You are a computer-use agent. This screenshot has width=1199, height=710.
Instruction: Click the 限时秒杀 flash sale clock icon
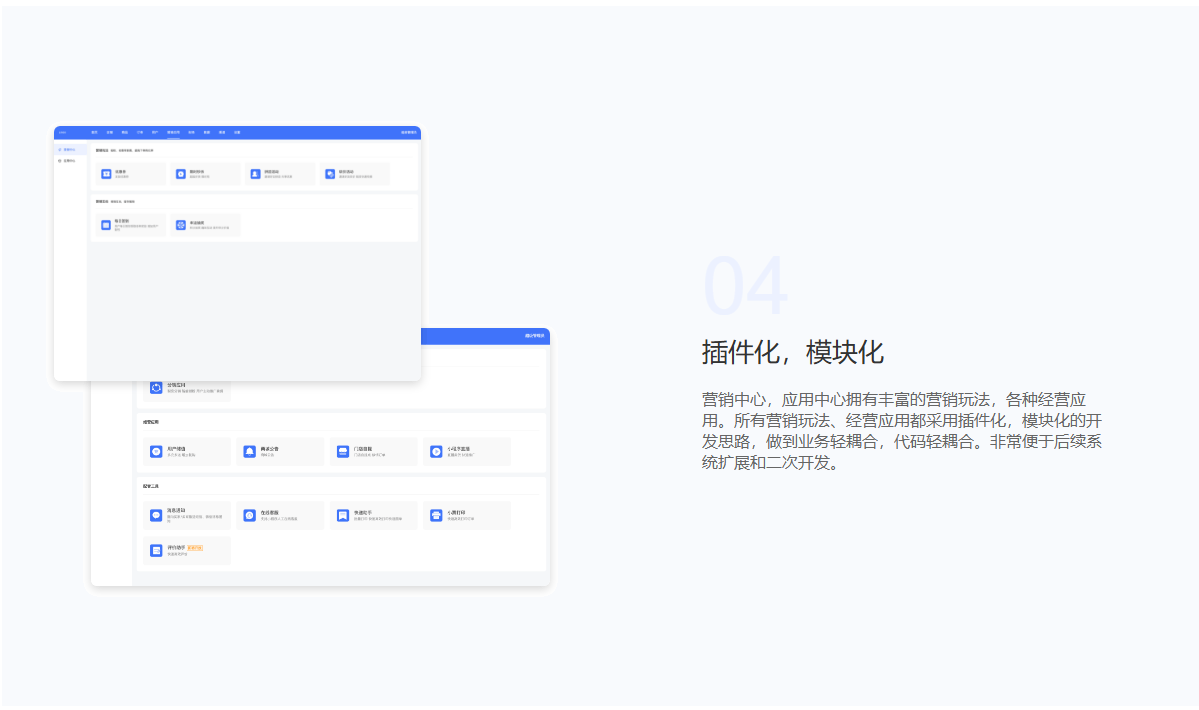(181, 174)
